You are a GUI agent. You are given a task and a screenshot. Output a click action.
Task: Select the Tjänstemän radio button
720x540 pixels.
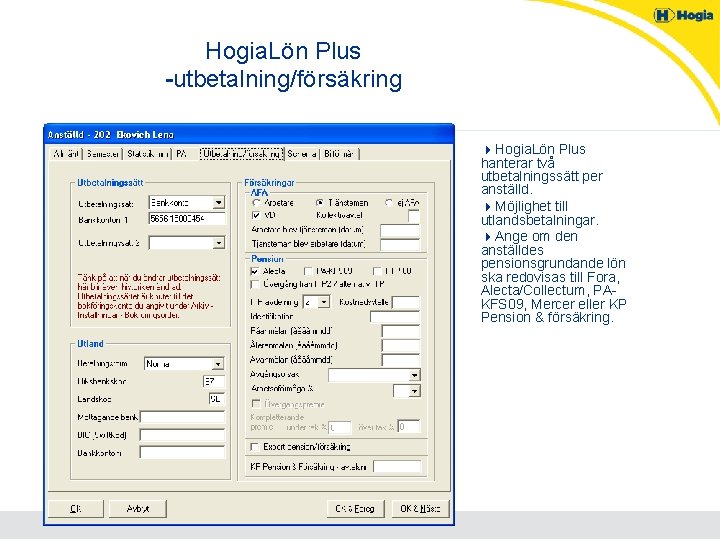pyautogui.click(x=320, y=202)
